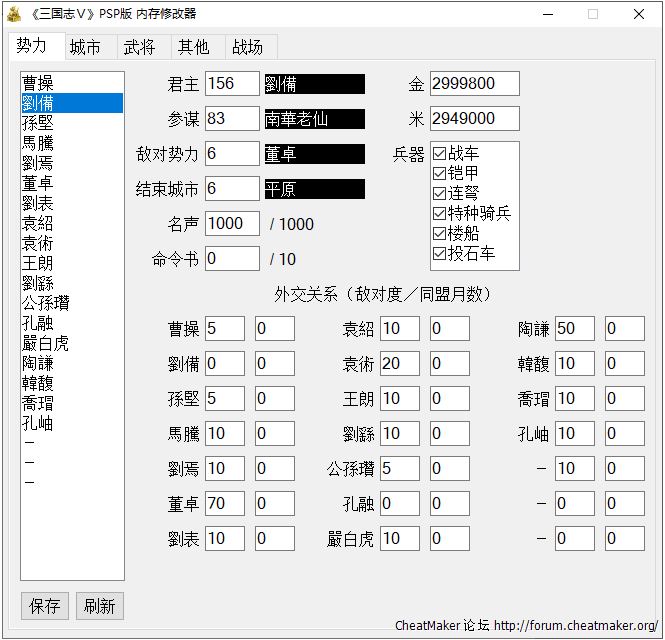Click the 米 rice input field
The image size is (665, 640).
pyautogui.click(x=475, y=119)
